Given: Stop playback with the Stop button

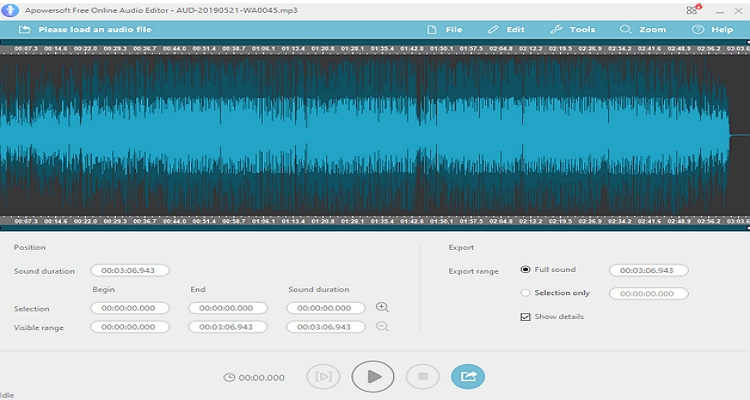Looking at the screenshot, I should point(423,377).
